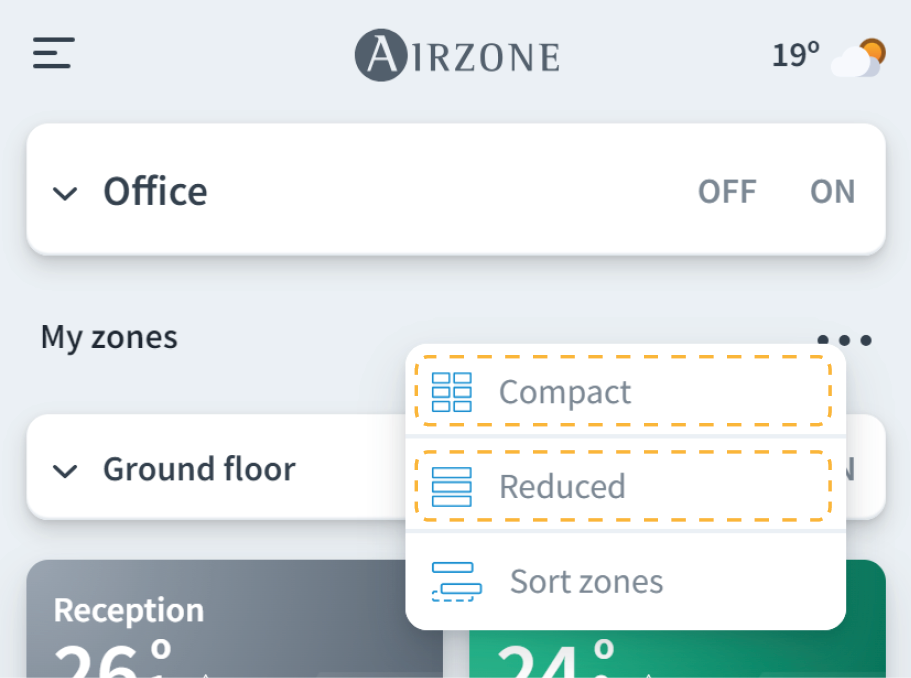The image size is (911, 678).
Task: Open the hamburger navigation menu
Action: [54, 53]
